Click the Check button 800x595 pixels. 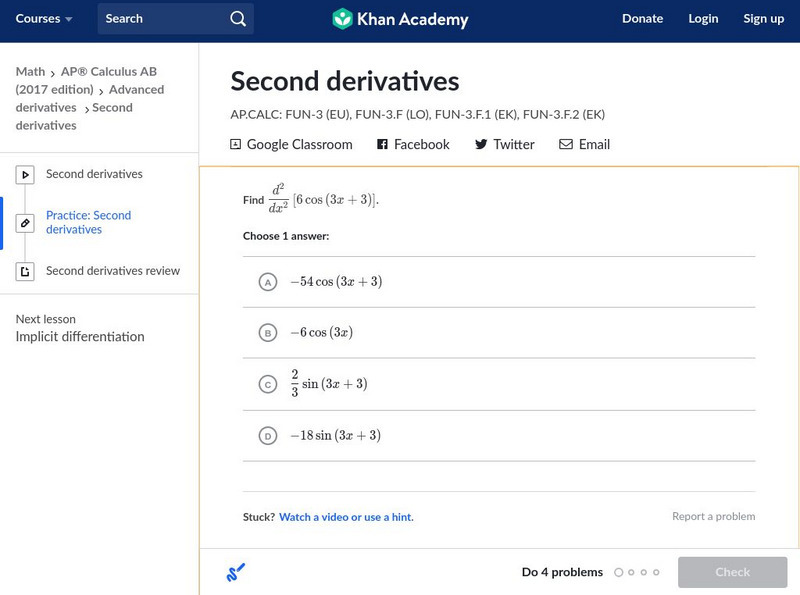732,572
